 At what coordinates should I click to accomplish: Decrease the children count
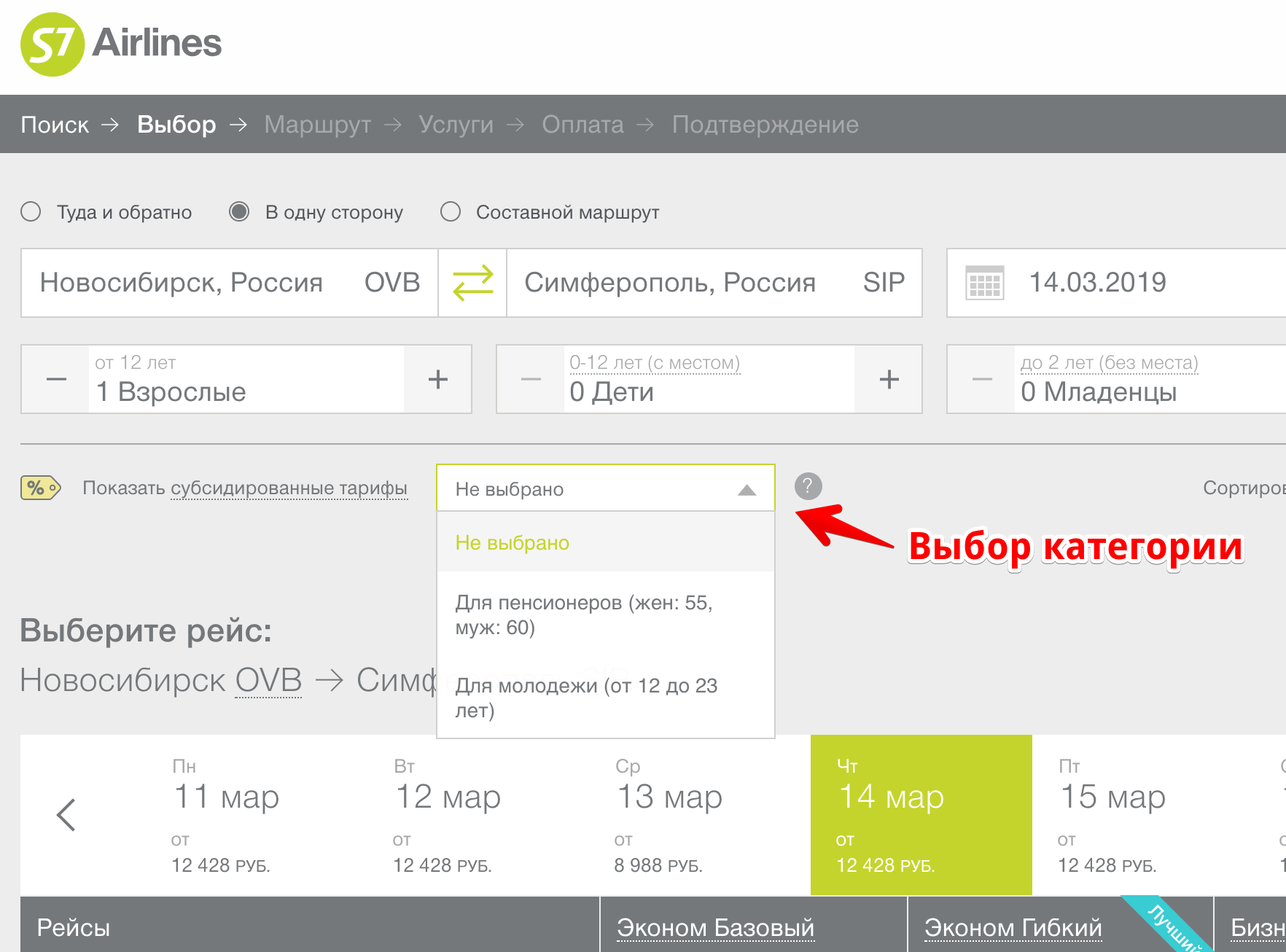(531, 379)
